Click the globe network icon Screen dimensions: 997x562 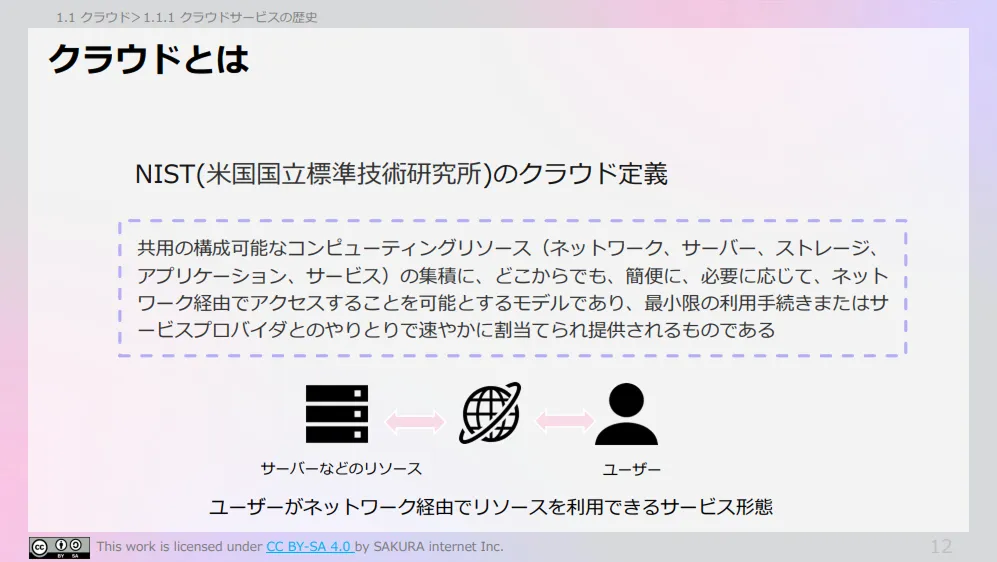pyautogui.click(x=489, y=413)
